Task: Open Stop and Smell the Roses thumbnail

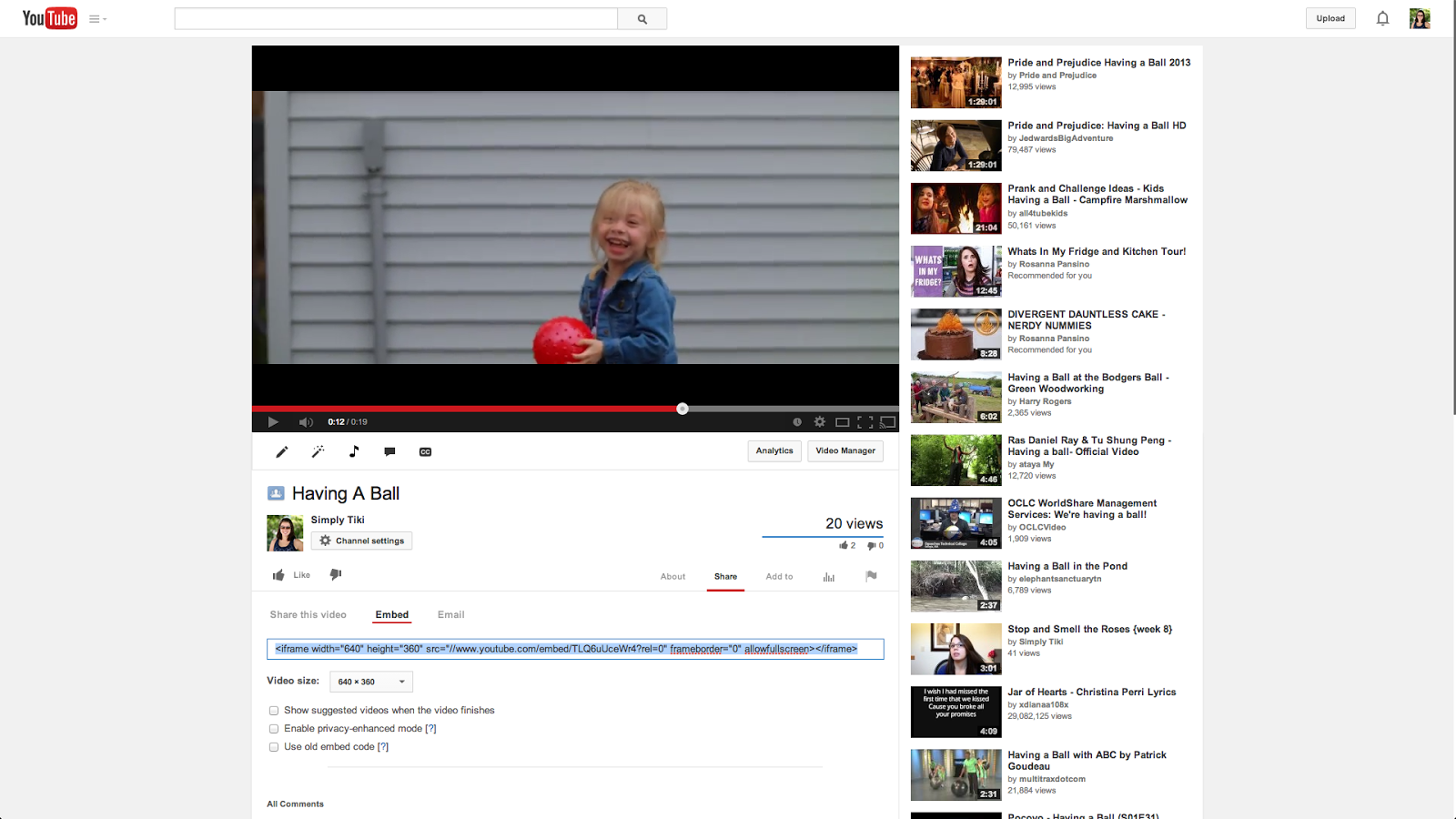Action: point(955,649)
